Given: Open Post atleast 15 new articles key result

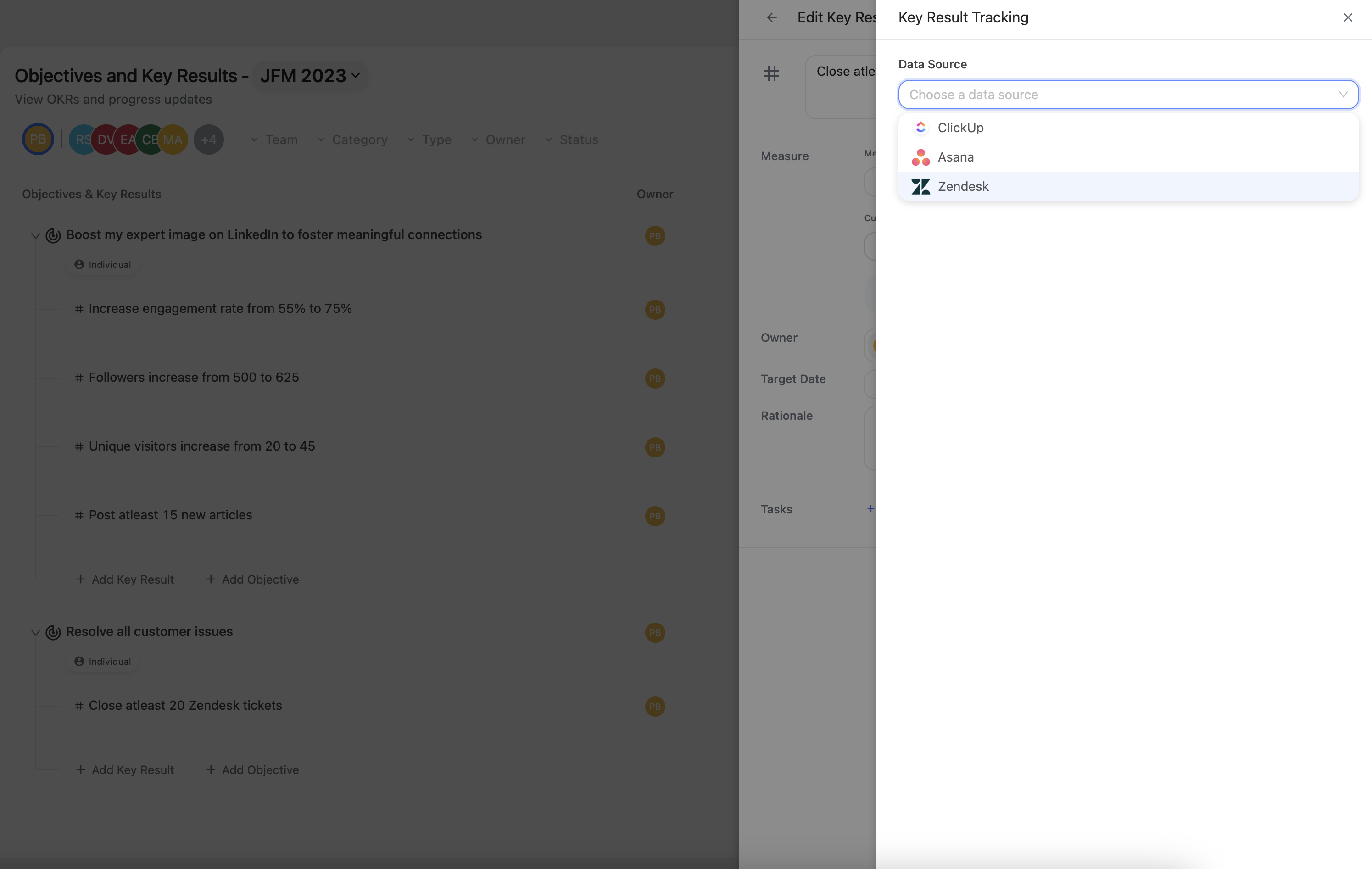Looking at the screenshot, I should click(x=170, y=515).
